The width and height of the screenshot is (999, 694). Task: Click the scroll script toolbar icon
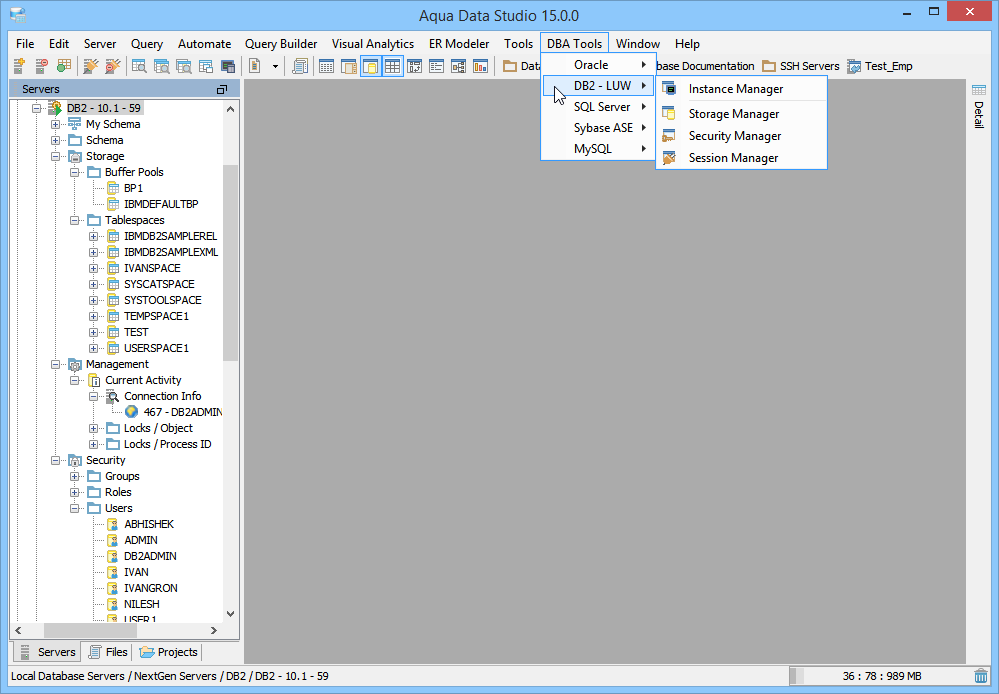[x=299, y=66]
